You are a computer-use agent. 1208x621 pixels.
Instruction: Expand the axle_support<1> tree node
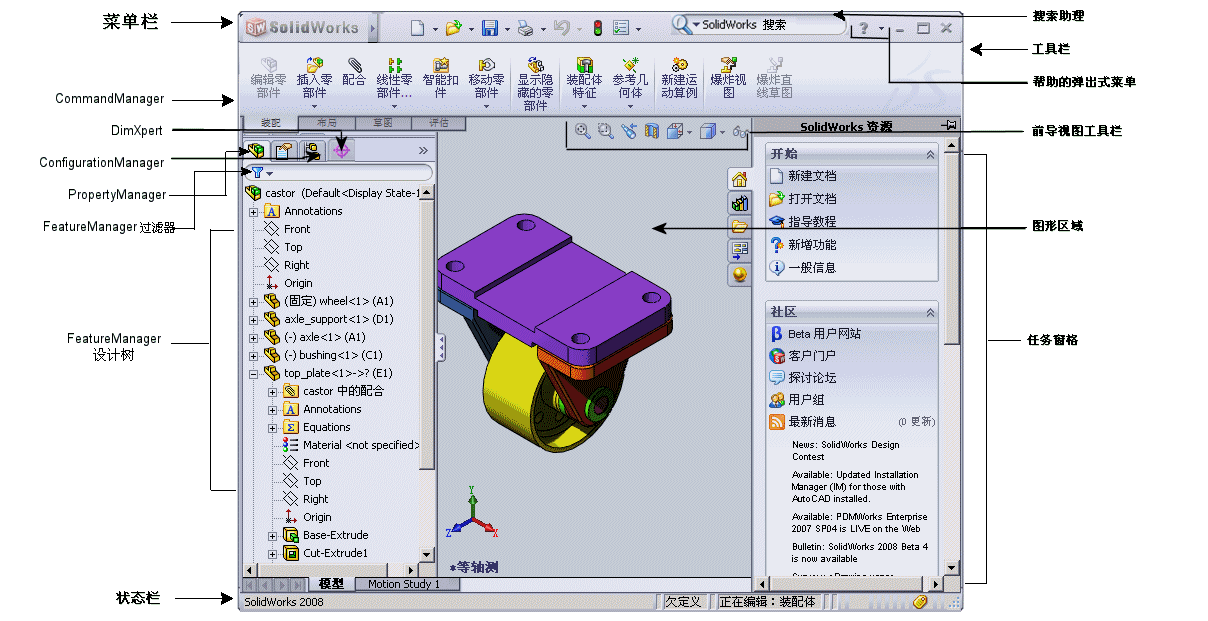[253, 320]
